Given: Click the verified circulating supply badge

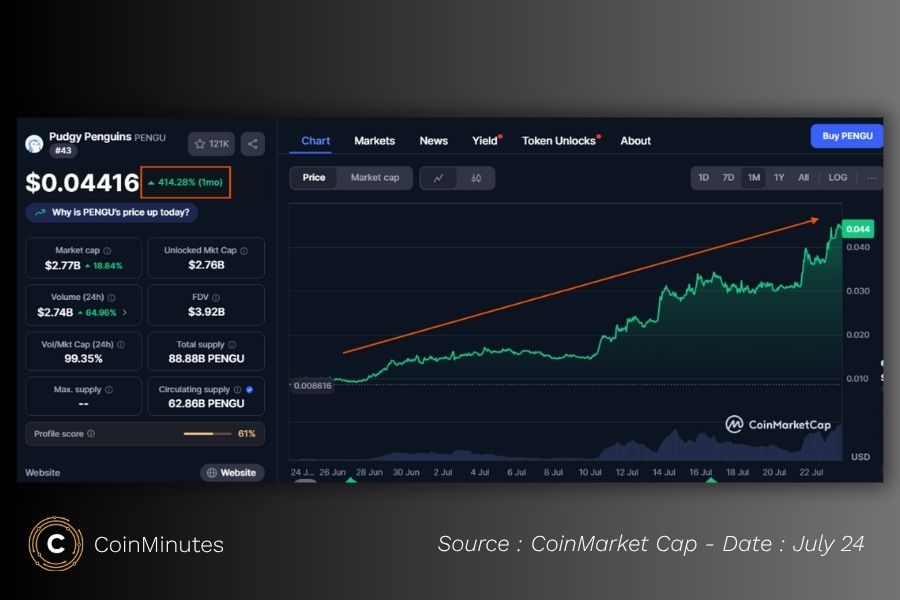Looking at the screenshot, I should point(250,389).
